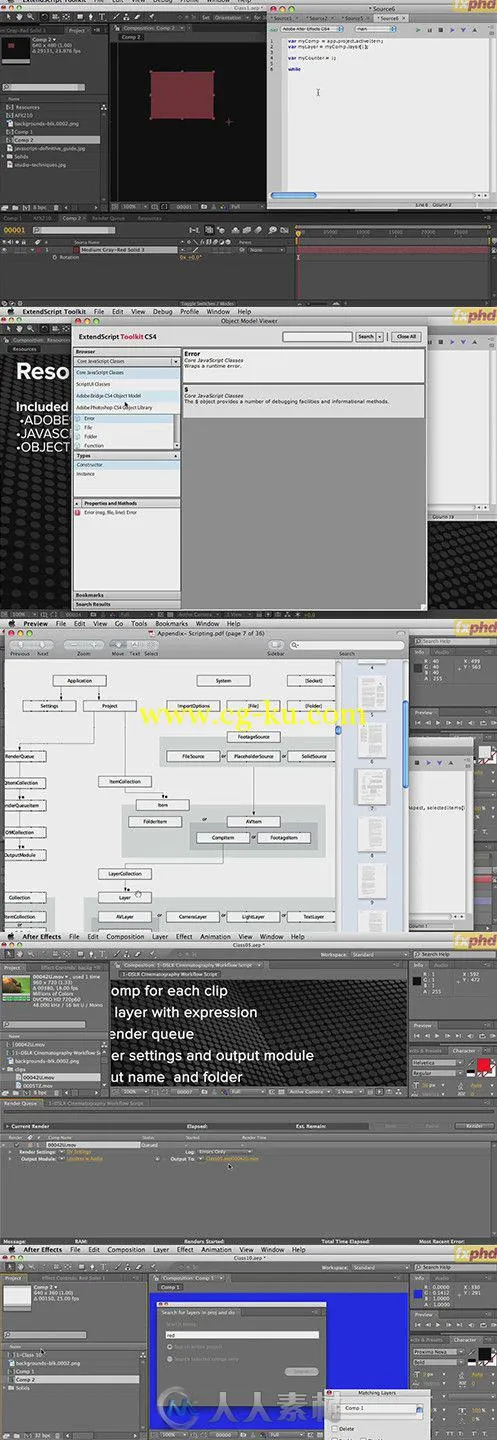Select the Error class icon in Object Model Viewer
The width and height of the screenshot is (497, 1440).
79,418
